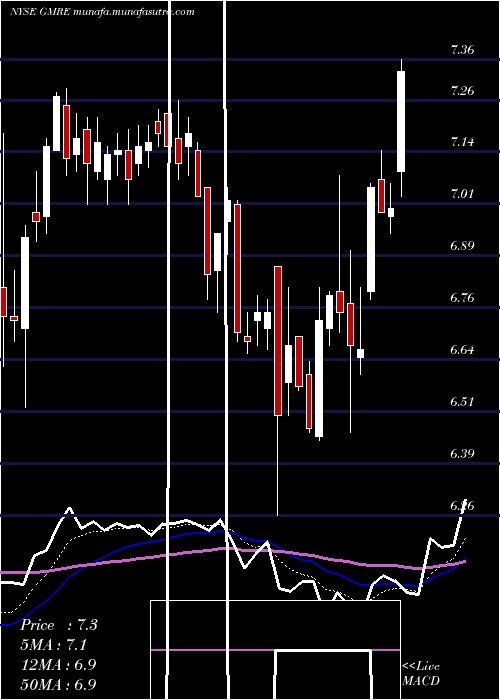This screenshot has height=700, width=500.
Task: Click the 6.51 price axis label
Action: (462, 401)
